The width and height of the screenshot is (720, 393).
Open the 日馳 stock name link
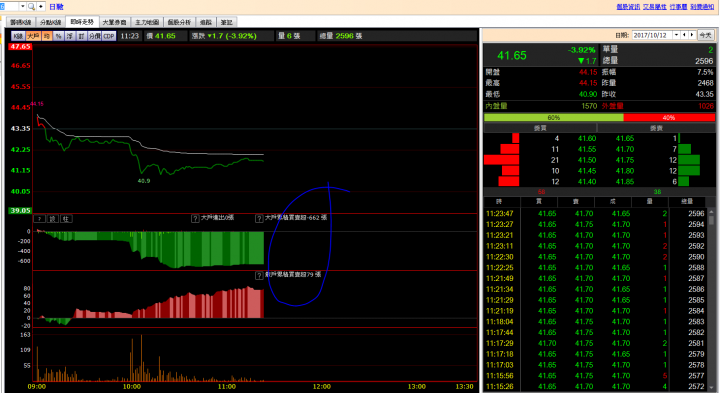[x=56, y=7]
